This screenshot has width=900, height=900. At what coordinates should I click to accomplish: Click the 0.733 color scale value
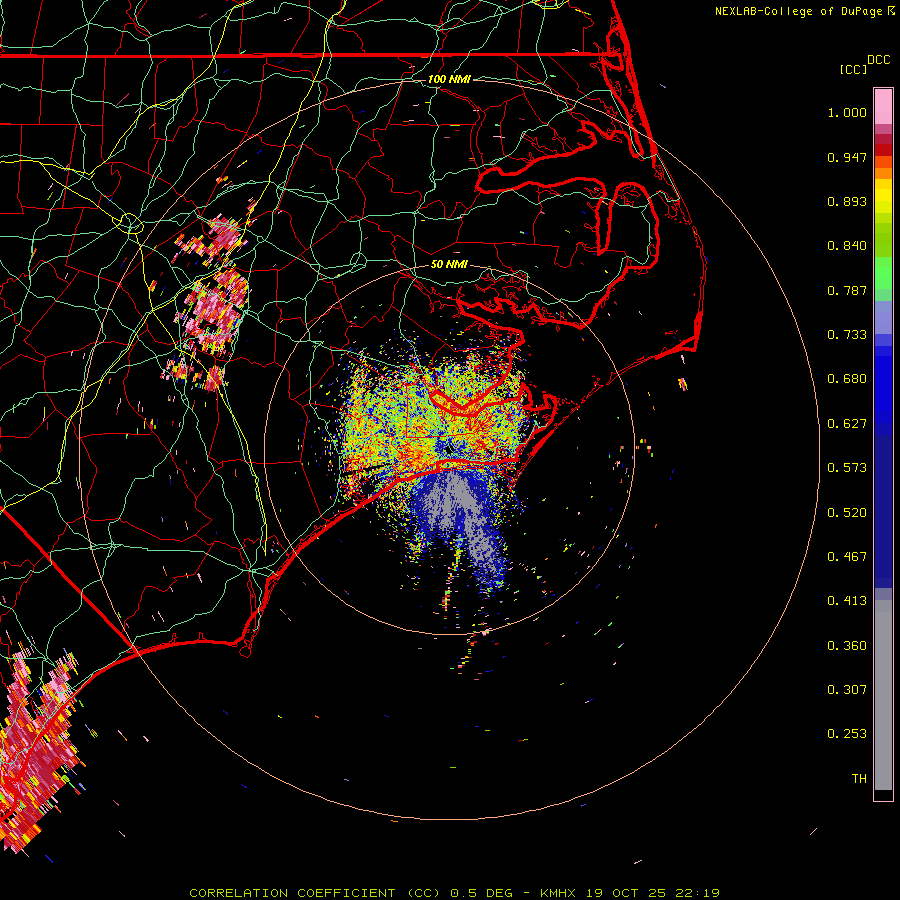coord(847,335)
